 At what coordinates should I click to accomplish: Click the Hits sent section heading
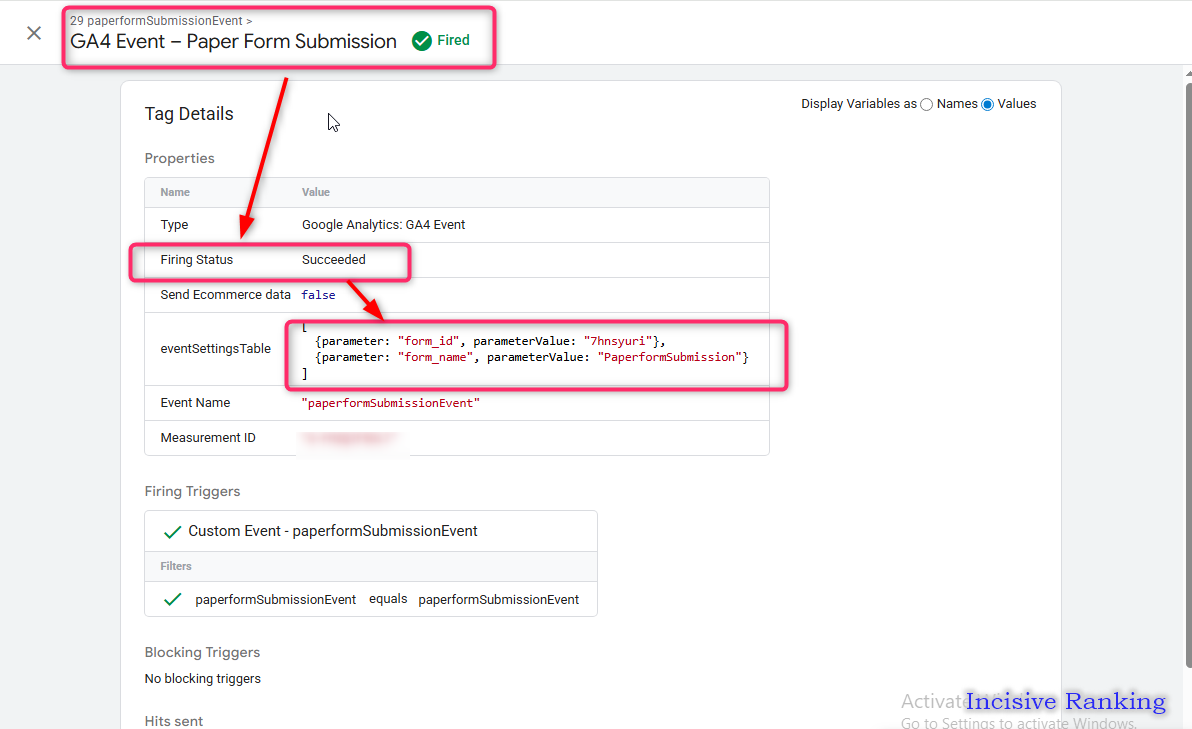click(x=173, y=721)
